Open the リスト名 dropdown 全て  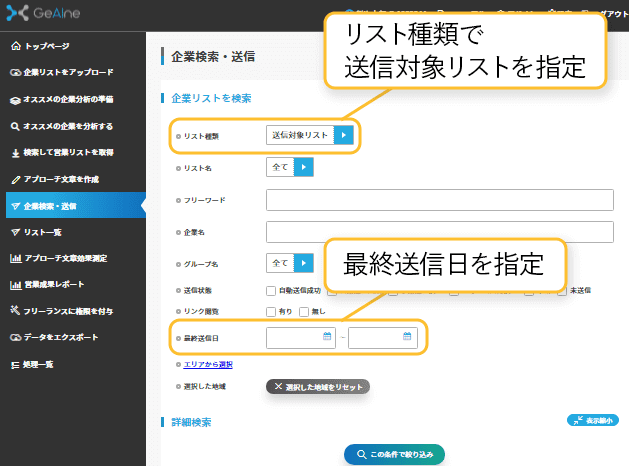290,167
